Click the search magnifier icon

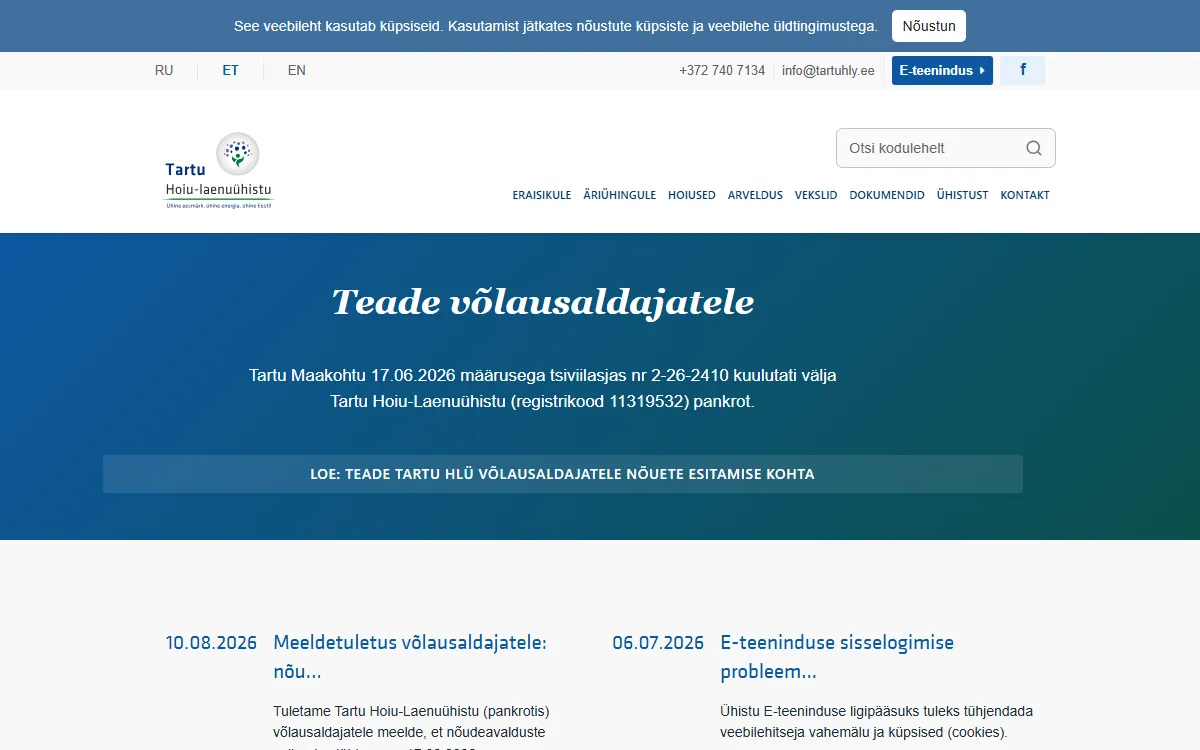pyautogui.click(x=1034, y=148)
